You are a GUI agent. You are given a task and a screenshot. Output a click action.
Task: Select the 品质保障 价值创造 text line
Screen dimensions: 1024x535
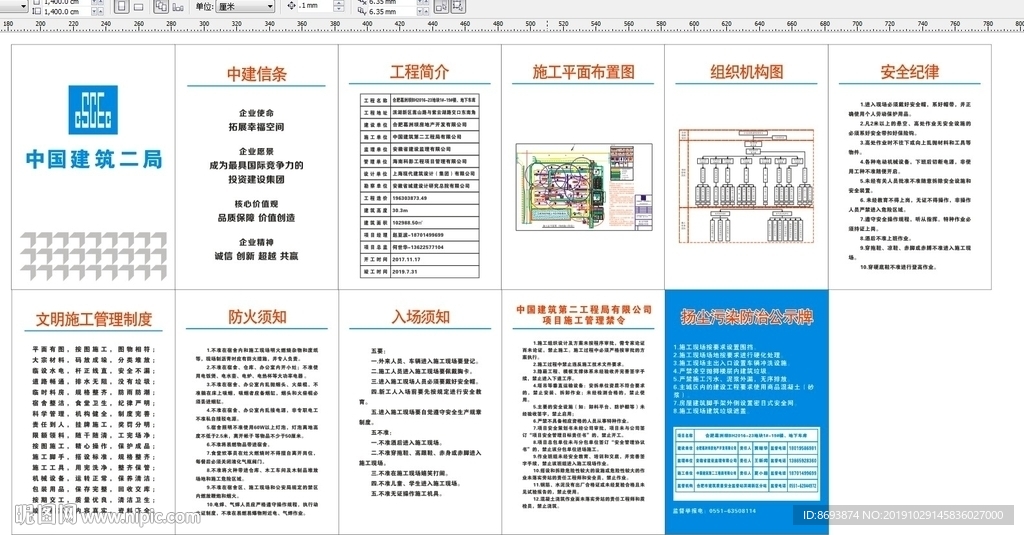(x=257, y=218)
